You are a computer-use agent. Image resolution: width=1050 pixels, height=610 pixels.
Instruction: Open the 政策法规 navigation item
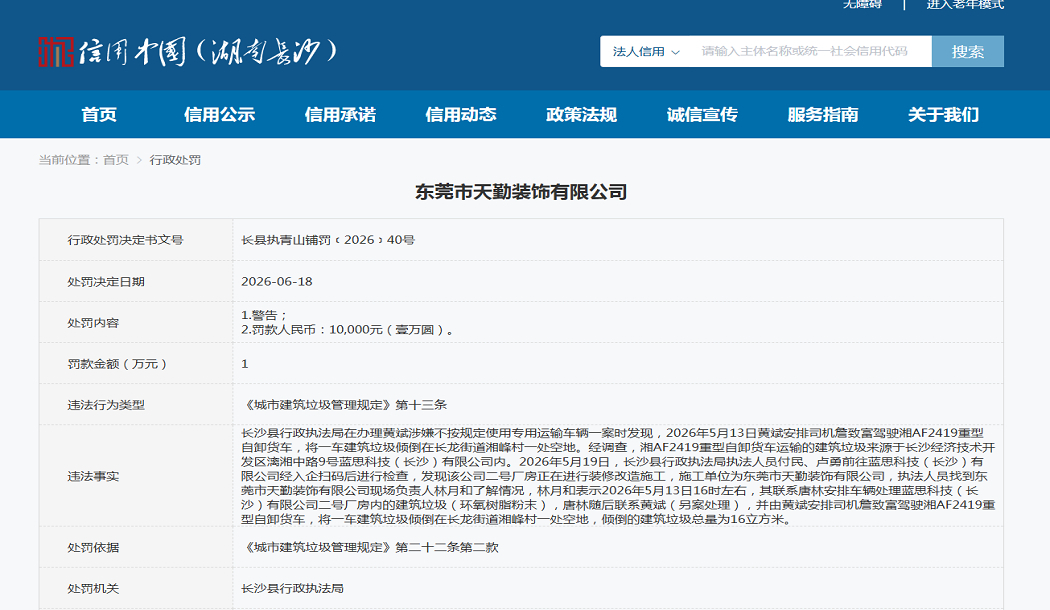[581, 115]
